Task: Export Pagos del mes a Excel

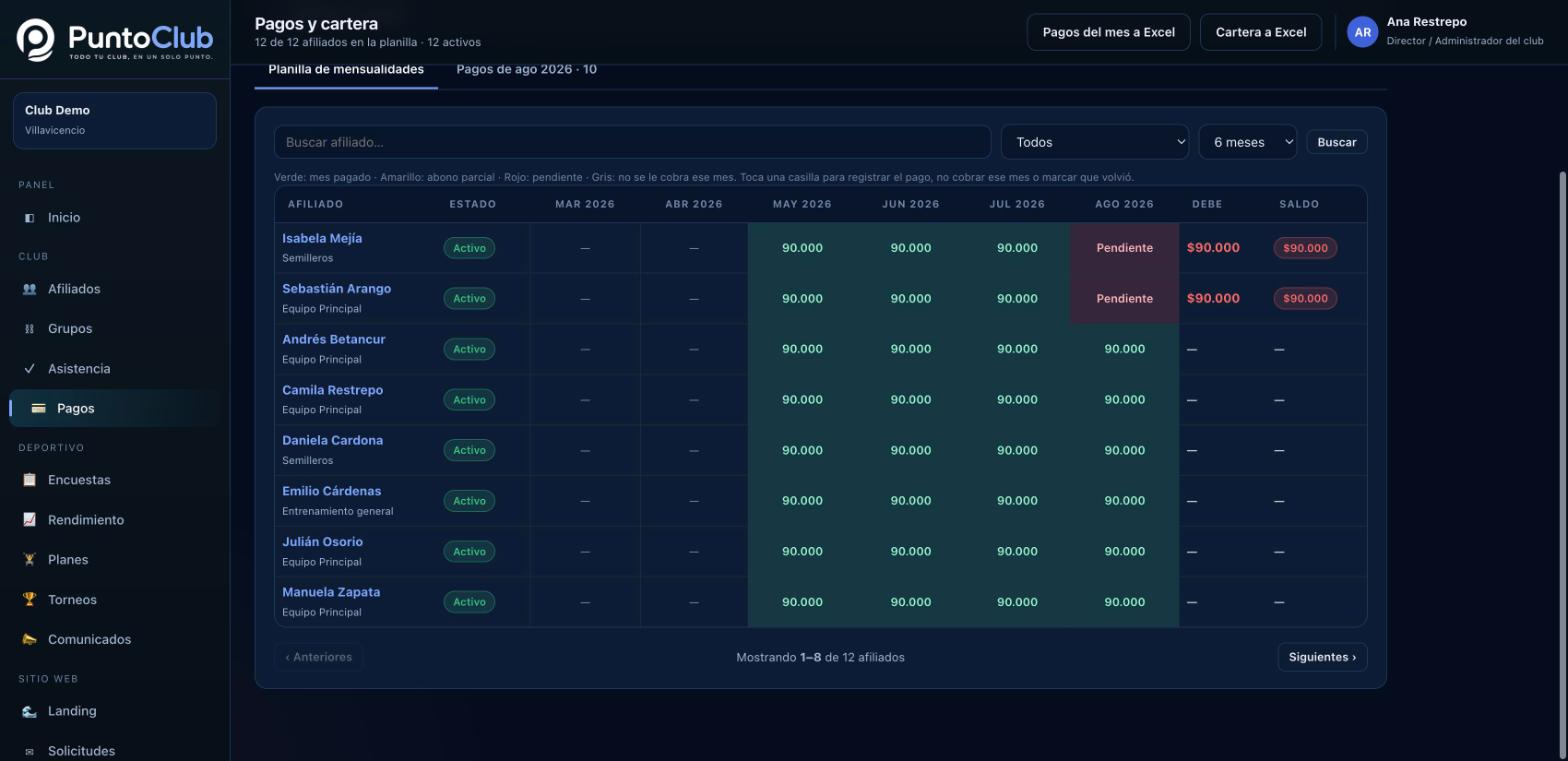Action: 1109,32
